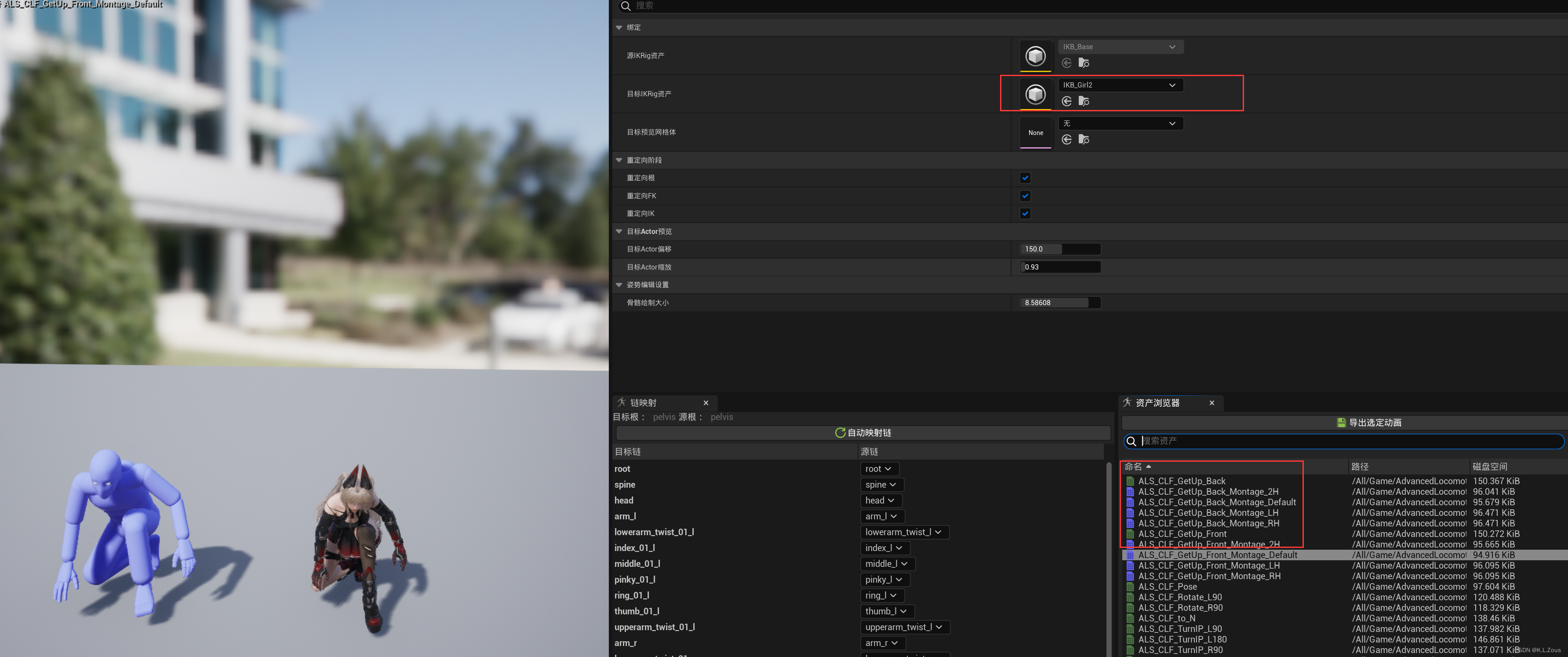Click the browse/save icon for 目标IKRig资产
The image size is (1568, 657).
click(x=1084, y=101)
